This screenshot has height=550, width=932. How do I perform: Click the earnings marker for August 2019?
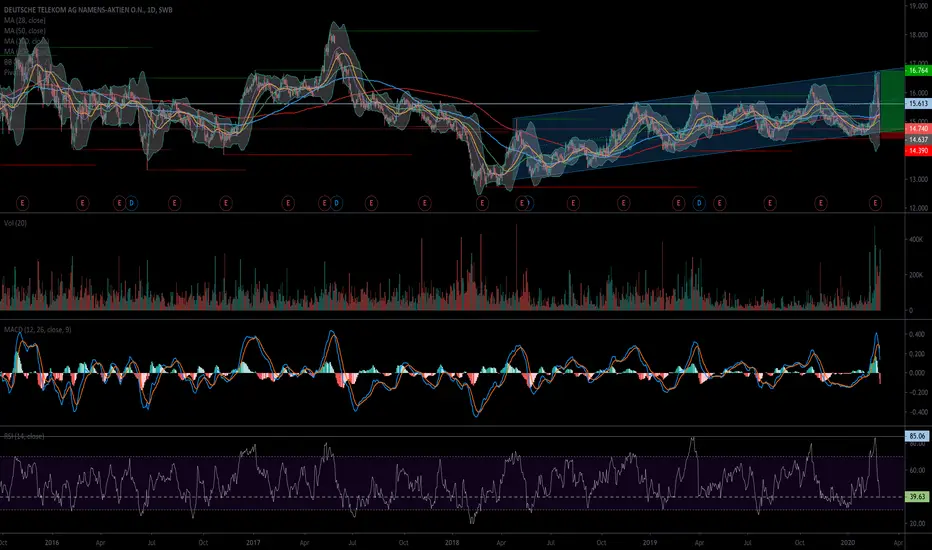tap(770, 203)
